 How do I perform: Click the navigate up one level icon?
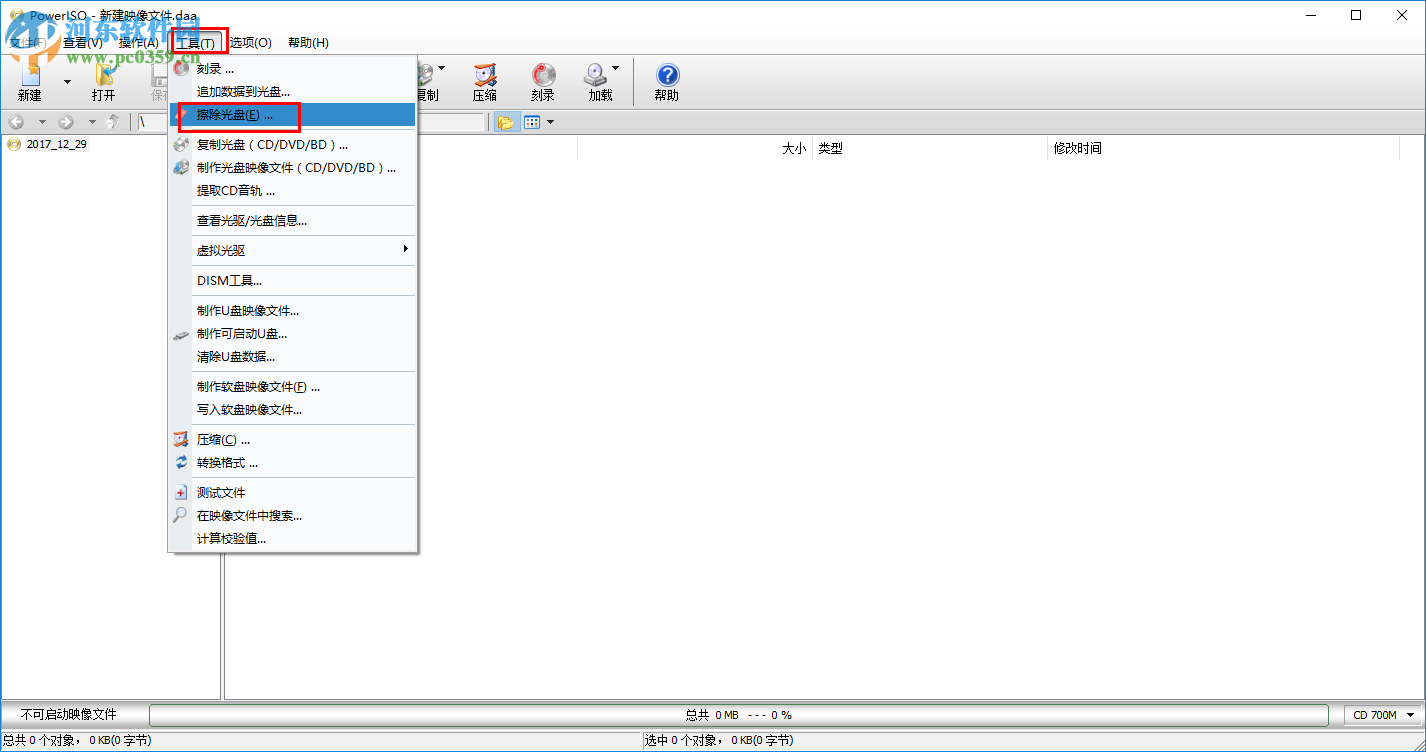click(x=113, y=122)
